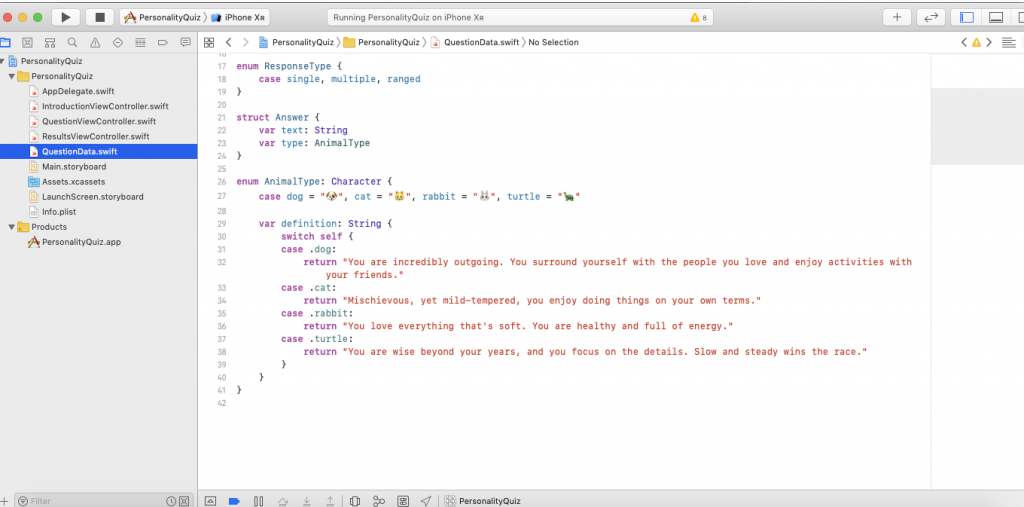The height and width of the screenshot is (507, 1024).
Task: Open the find navigator magnifier
Action: pyautogui.click(x=72, y=42)
